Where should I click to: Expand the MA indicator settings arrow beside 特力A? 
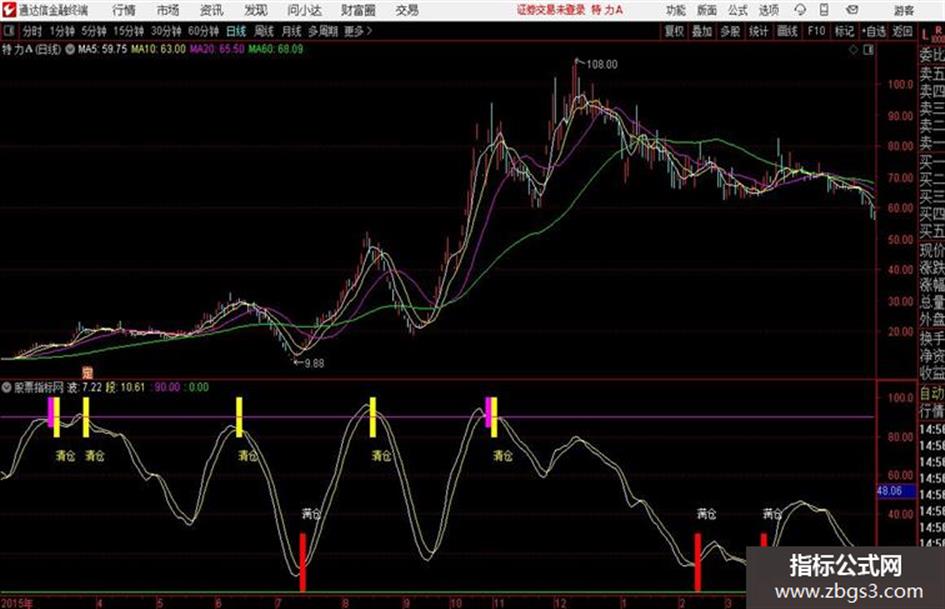(70, 49)
